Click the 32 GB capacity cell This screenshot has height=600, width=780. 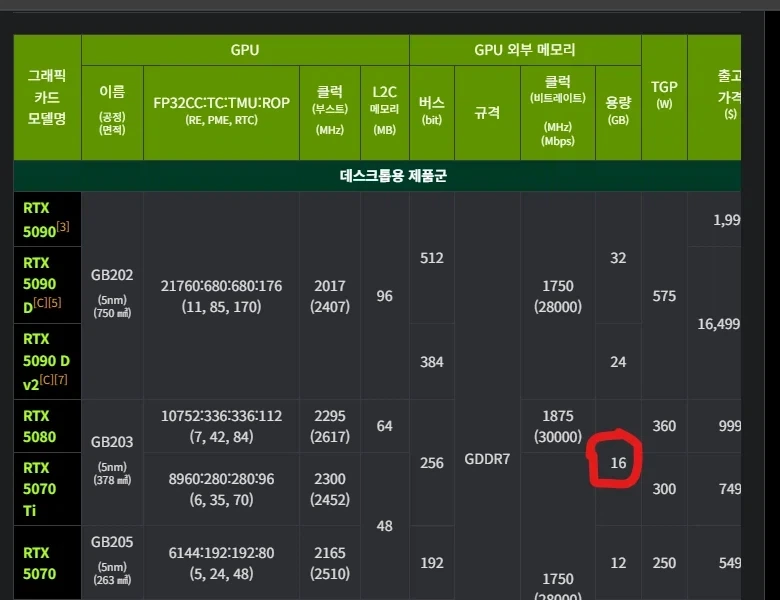tap(618, 258)
